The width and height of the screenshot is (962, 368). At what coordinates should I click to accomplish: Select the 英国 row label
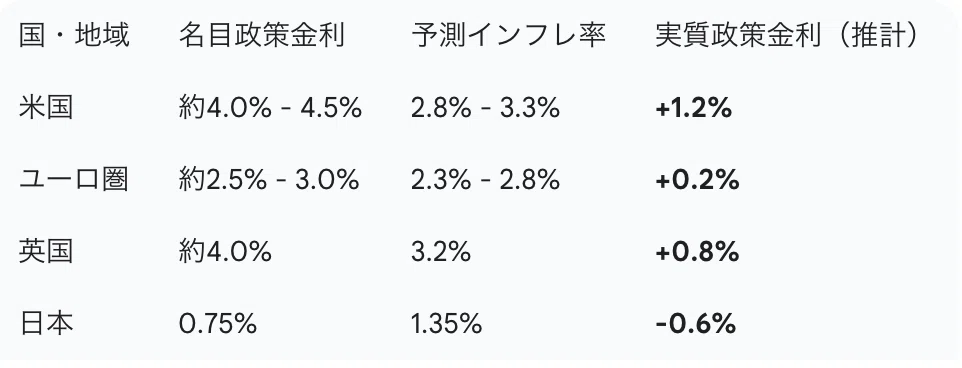pos(46,252)
